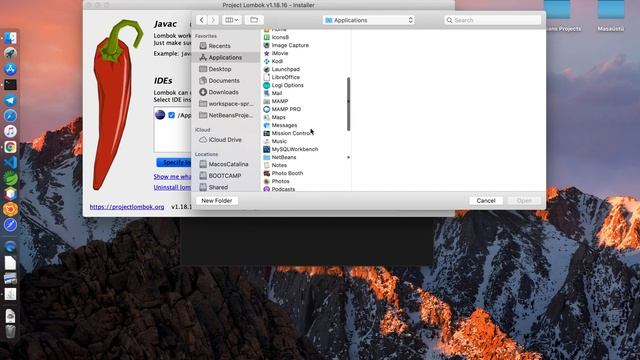Select Messages in the application list
Image resolution: width=640 pixels, height=360 pixels.
pos(305,125)
